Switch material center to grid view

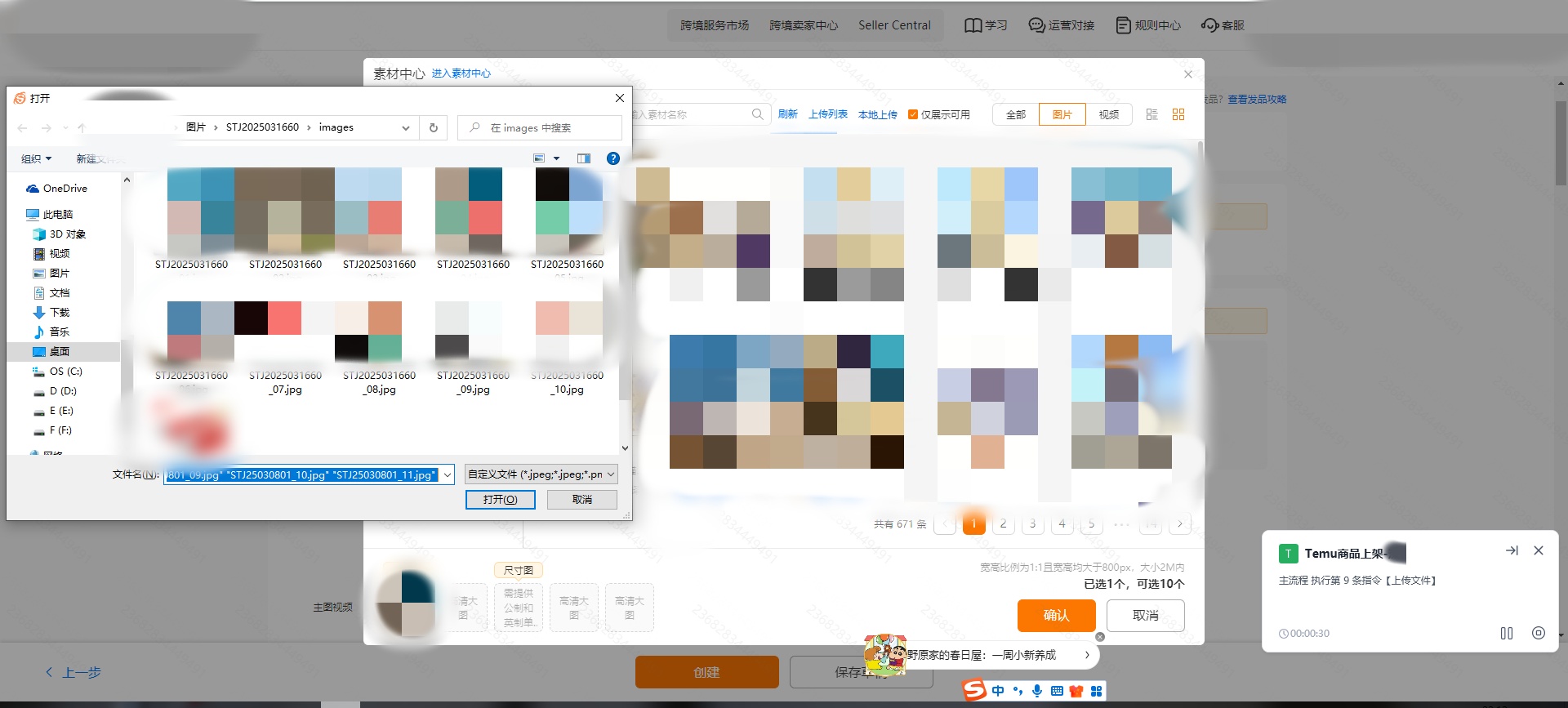click(1178, 114)
